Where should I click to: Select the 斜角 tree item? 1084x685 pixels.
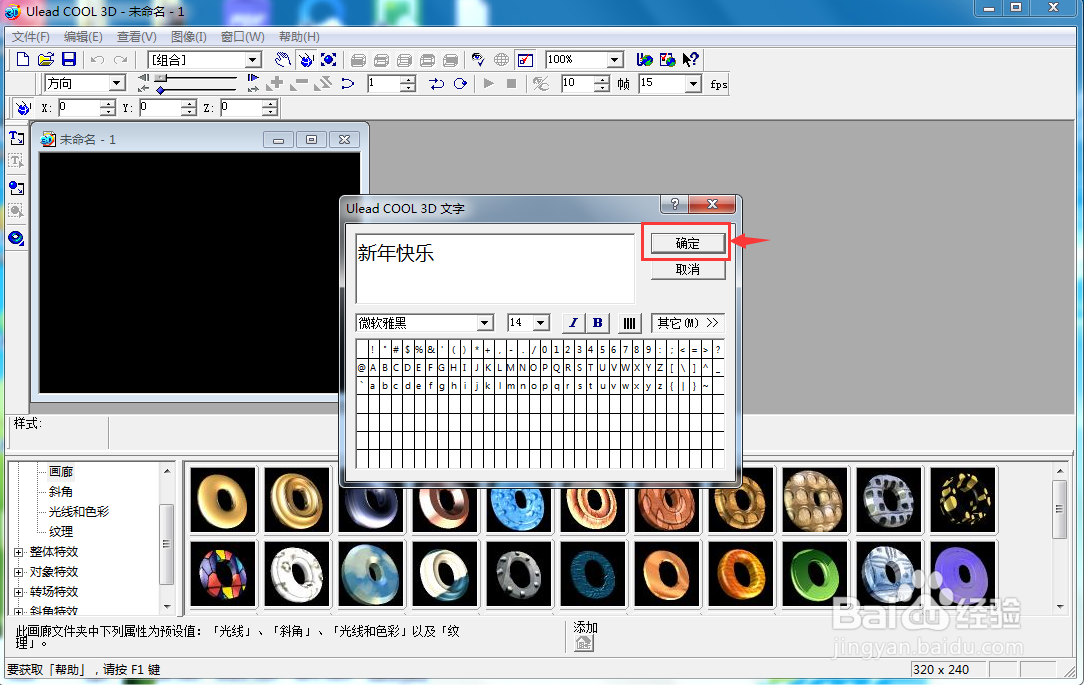tap(61, 492)
